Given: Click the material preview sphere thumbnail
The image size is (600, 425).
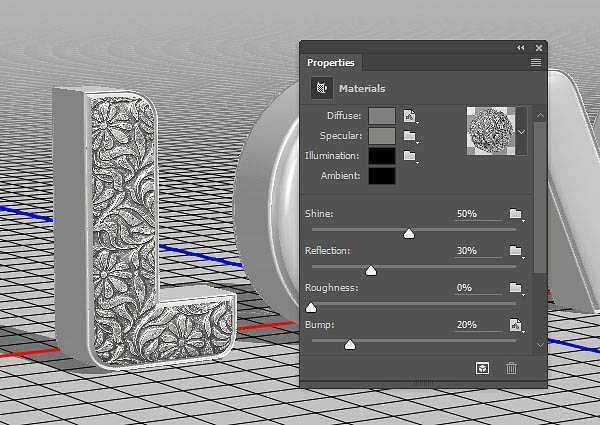Looking at the screenshot, I should point(490,132).
